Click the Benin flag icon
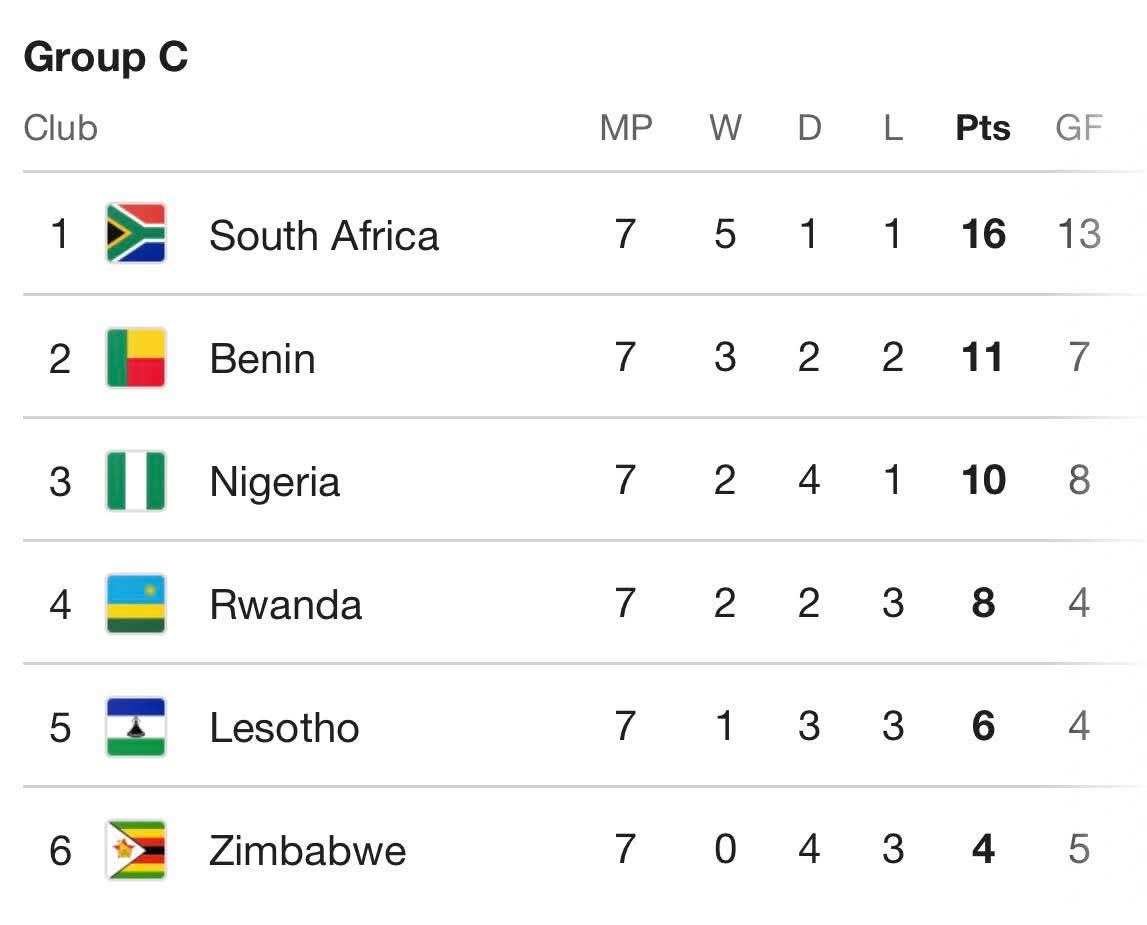Screen dimensions: 1147x925 tap(136, 357)
